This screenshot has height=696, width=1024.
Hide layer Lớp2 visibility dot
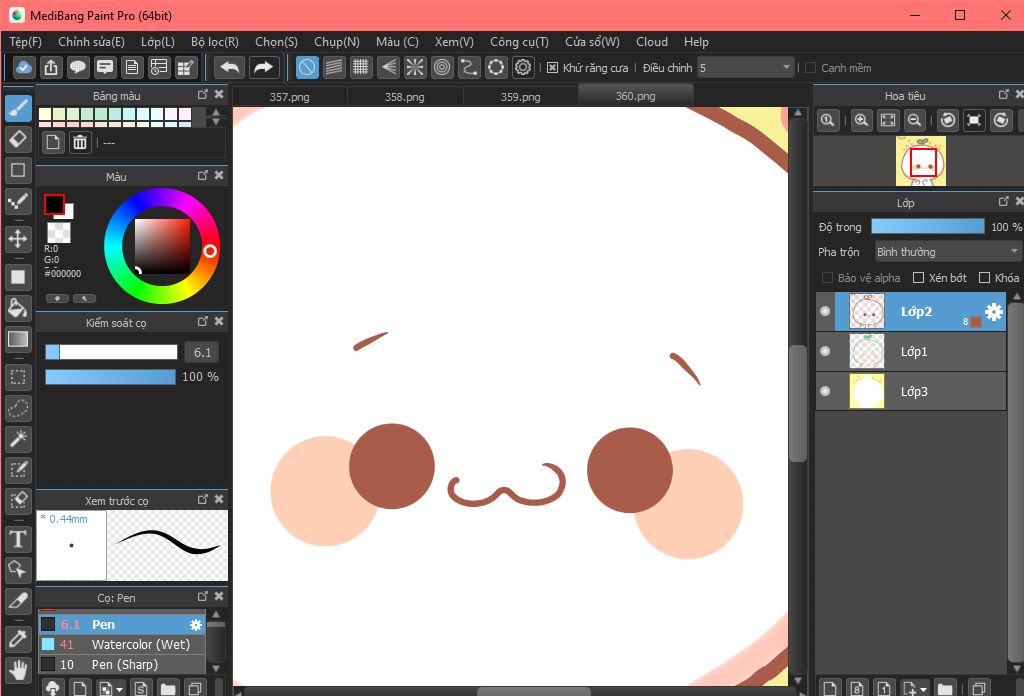(825, 311)
